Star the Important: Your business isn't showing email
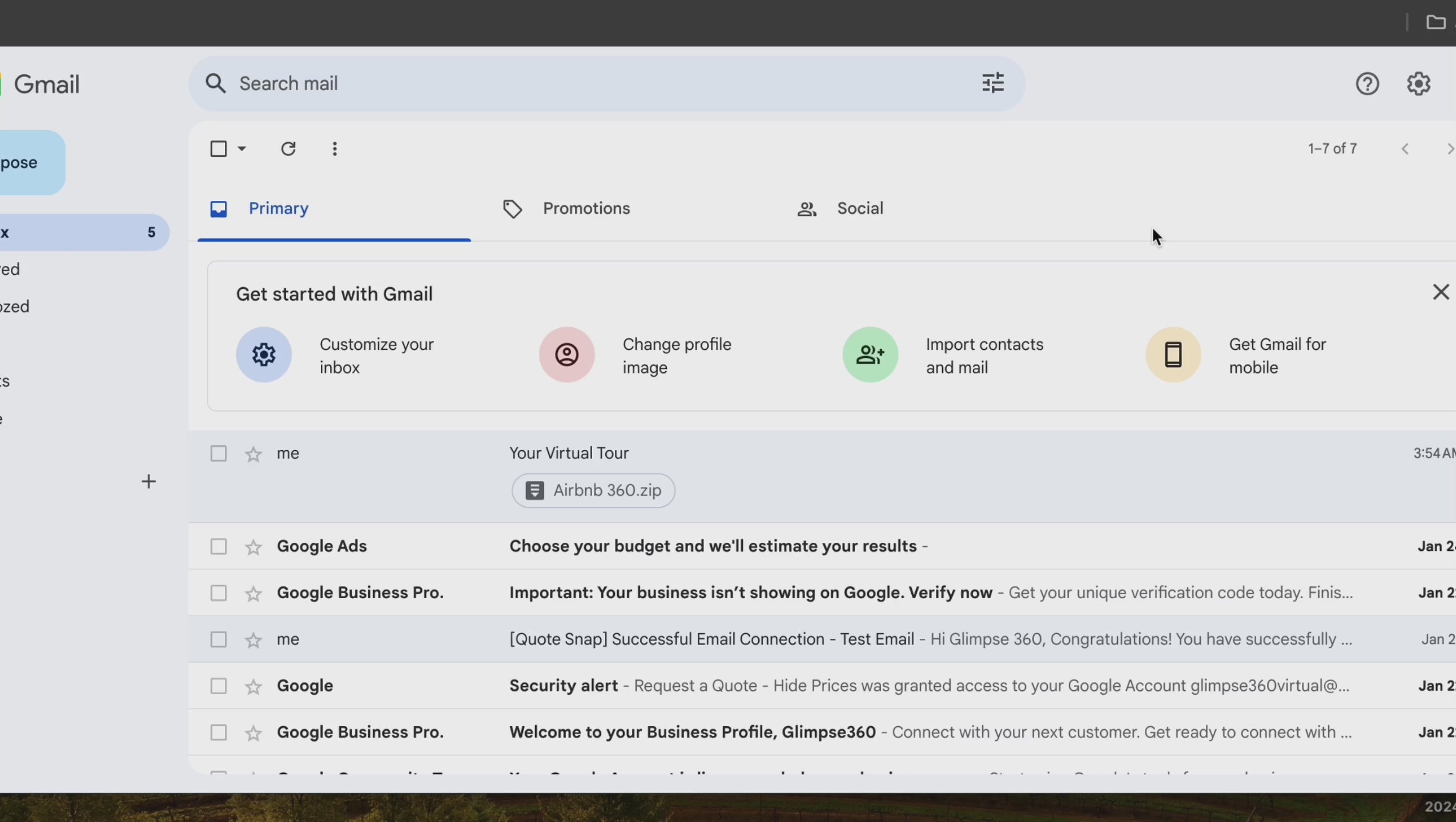1456x822 pixels. pos(253,594)
